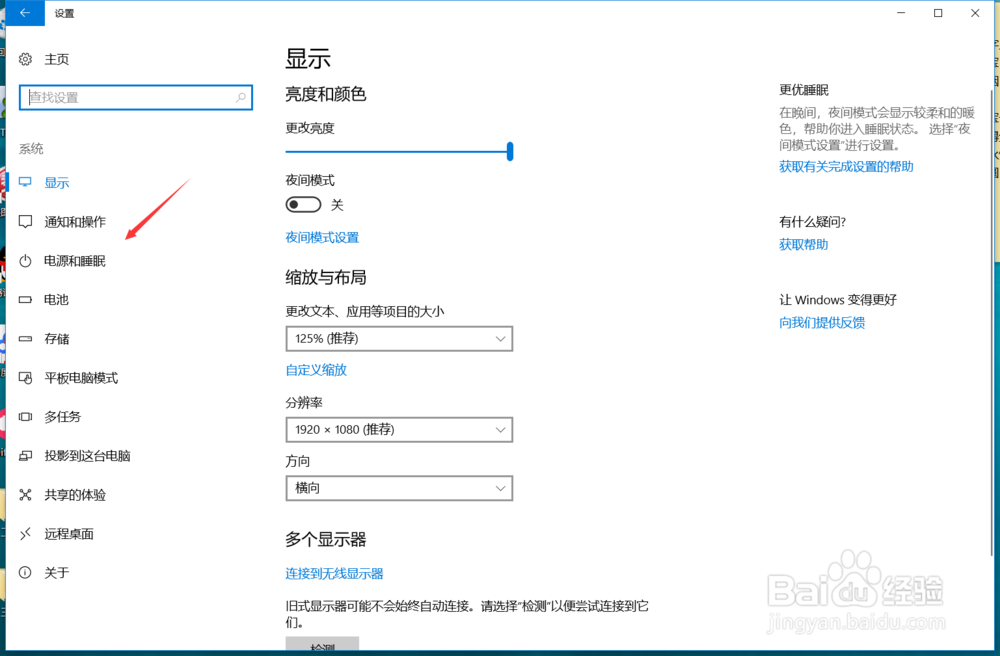Open 通知和操作 settings
The width and height of the screenshot is (1000, 656).
tap(73, 221)
